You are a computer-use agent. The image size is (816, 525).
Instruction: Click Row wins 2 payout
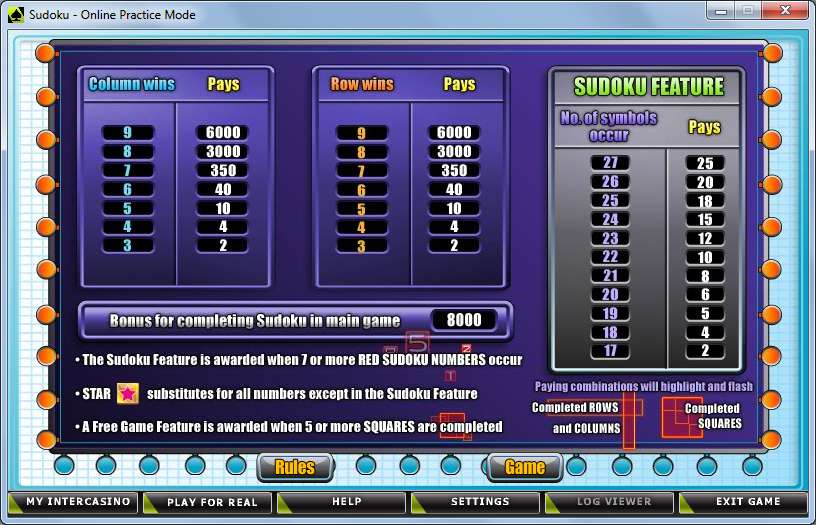[454, 246]
